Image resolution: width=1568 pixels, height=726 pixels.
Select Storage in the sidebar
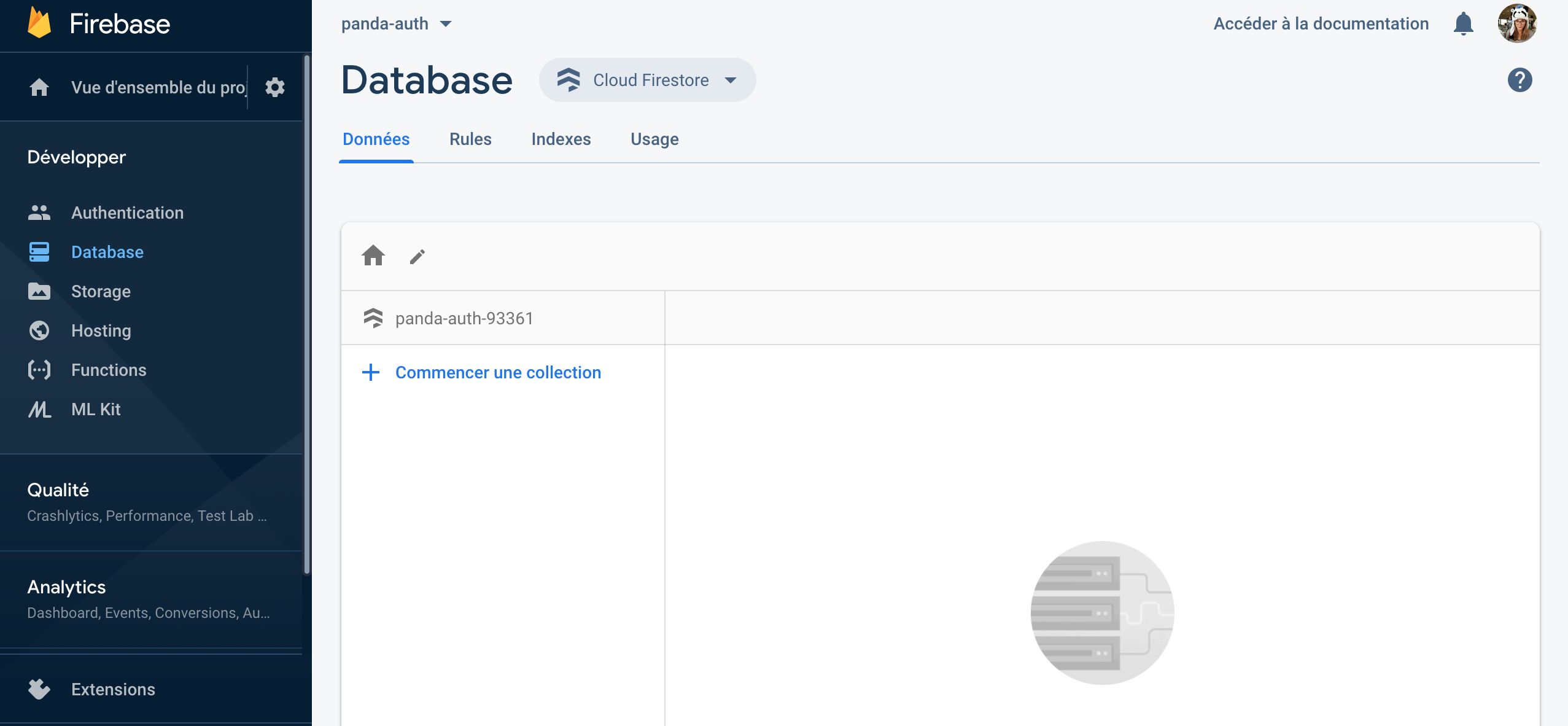pyautogui.click(x=101, y=291)
